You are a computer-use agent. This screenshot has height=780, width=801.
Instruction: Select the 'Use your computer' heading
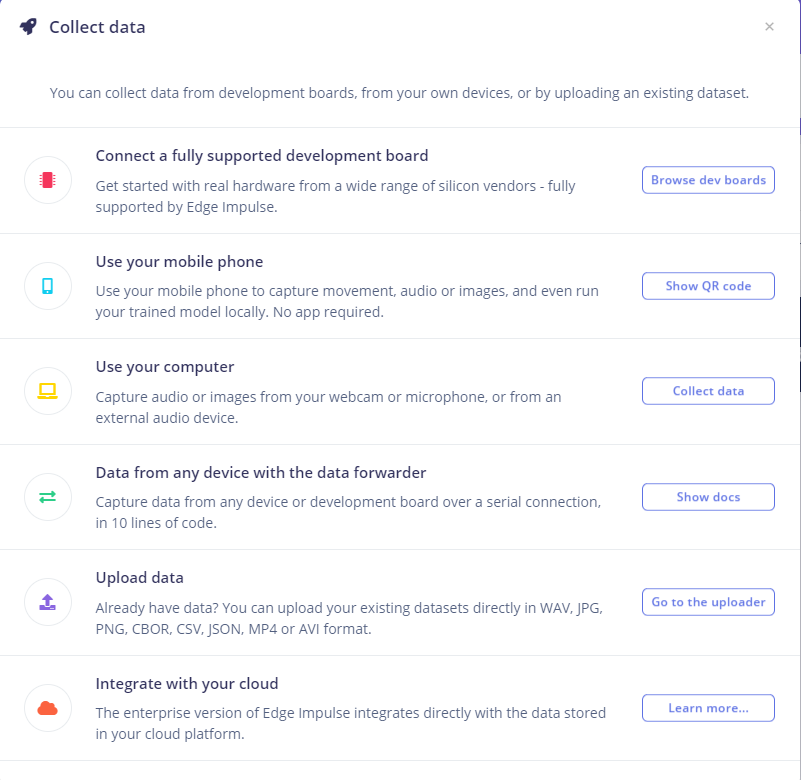click(165, 367)
